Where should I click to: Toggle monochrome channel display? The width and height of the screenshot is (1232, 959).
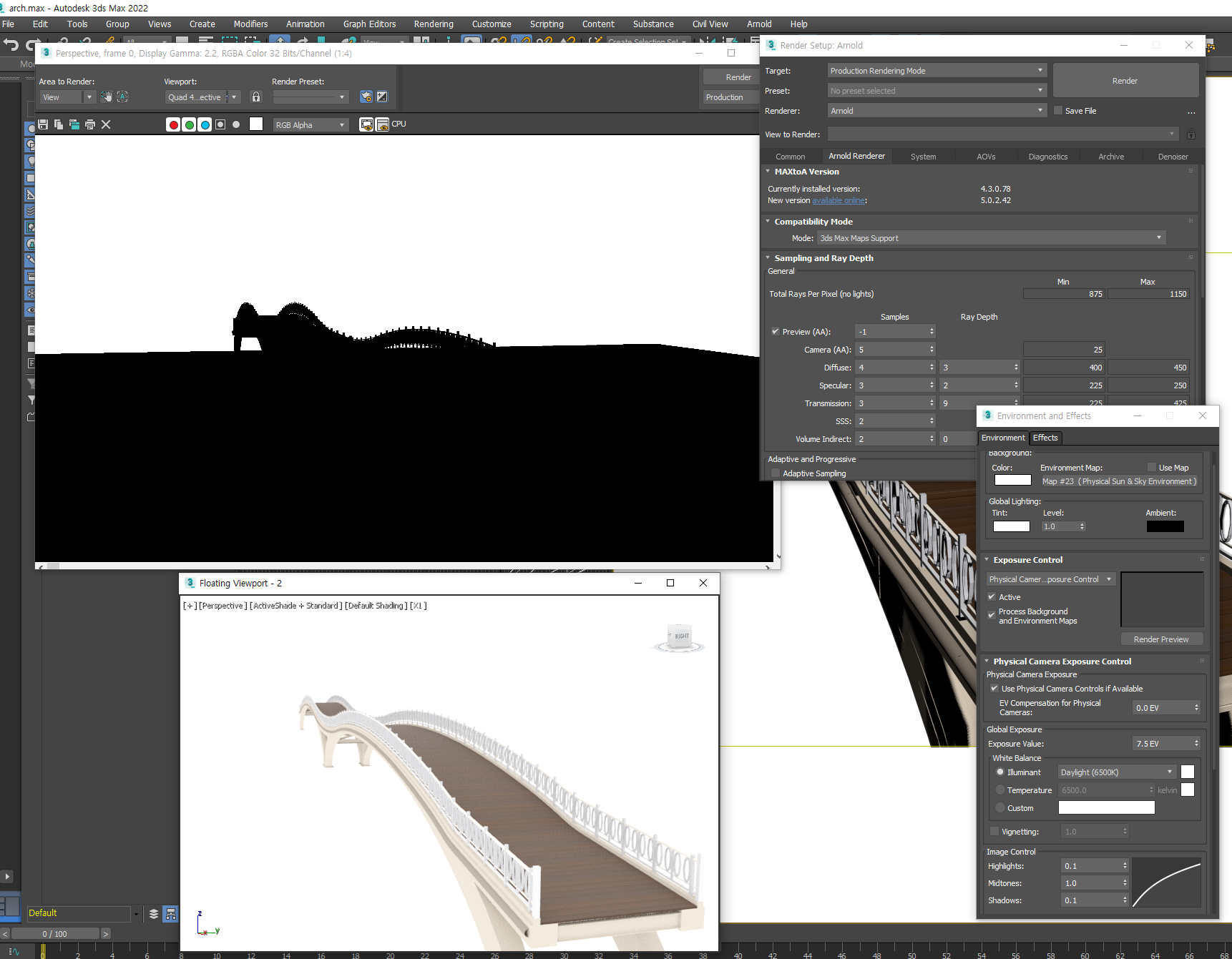click(236, 124)
